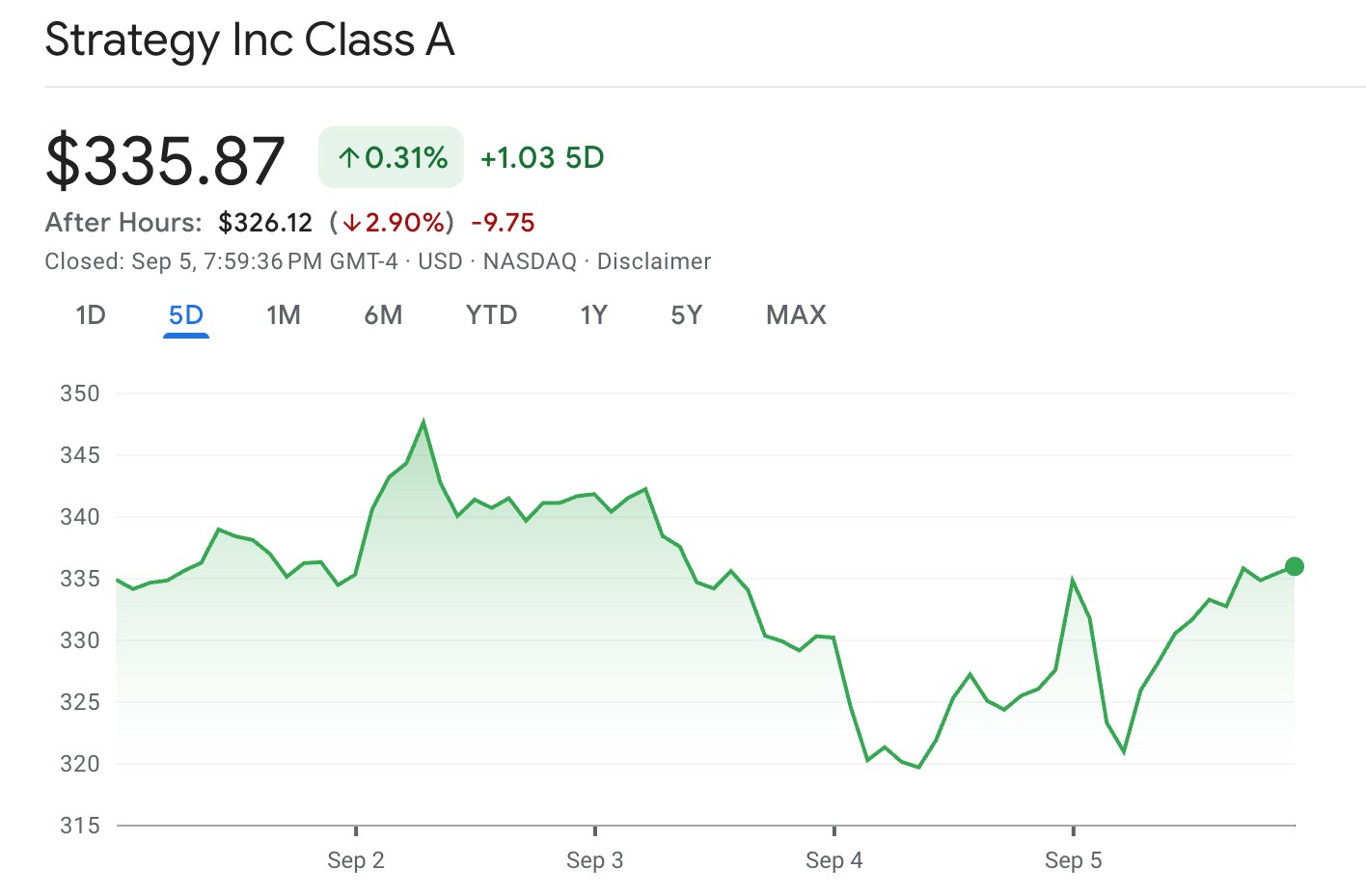Click the green upward arrow icon
This screenshot has width=1366, height=896.
point(349,155)
